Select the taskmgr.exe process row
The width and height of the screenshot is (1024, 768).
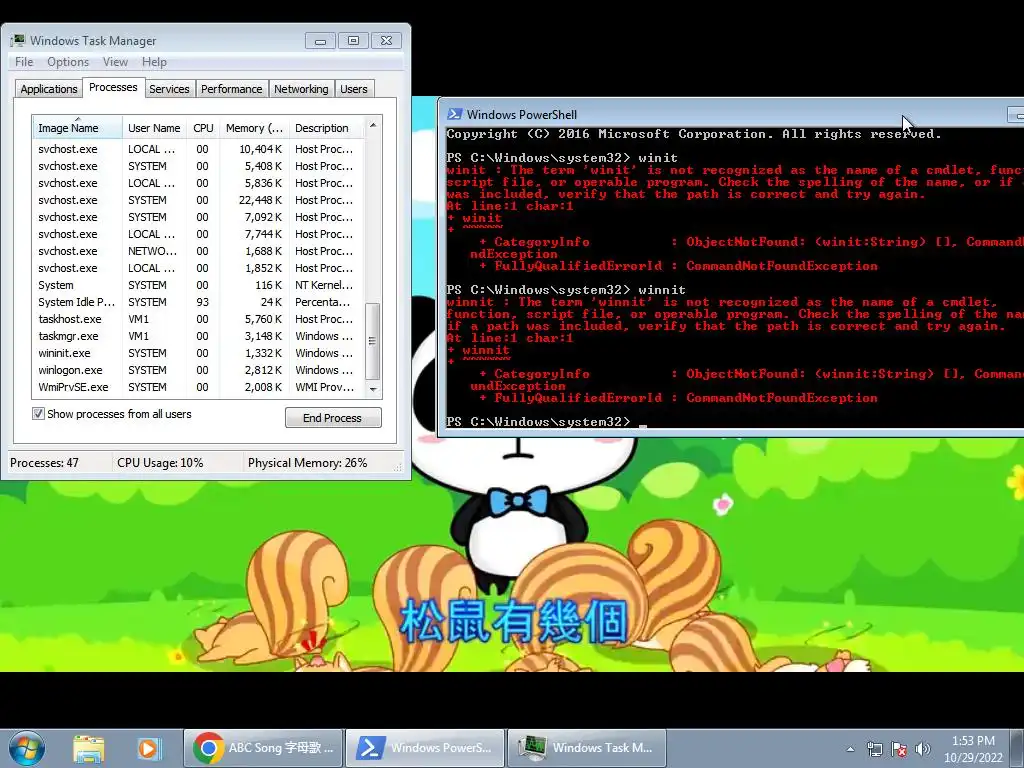(x=199, y=336)
